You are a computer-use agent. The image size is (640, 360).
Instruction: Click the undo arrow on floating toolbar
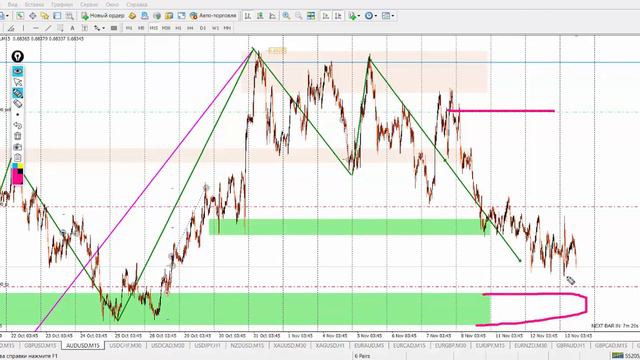point(18,125)
